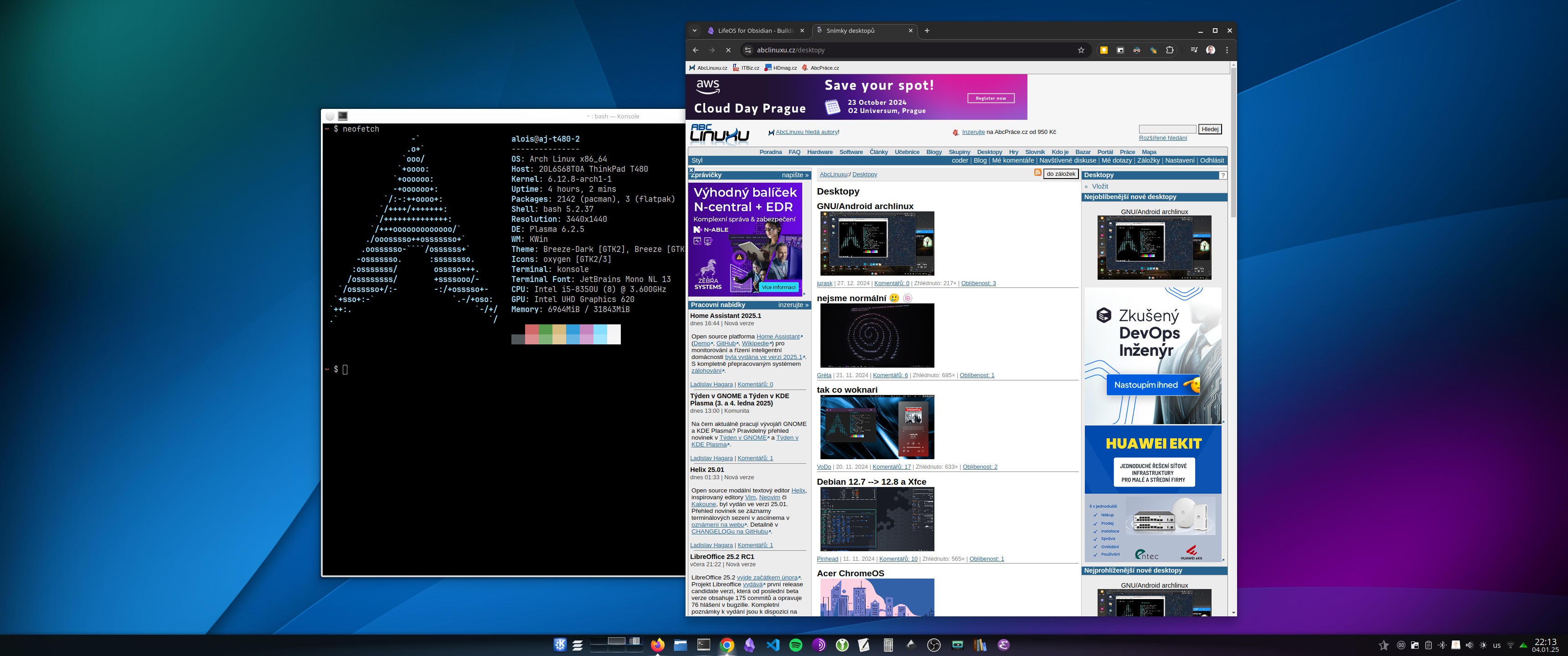The height and width of the screenshot is (656, 1568).
Task: Open GNU/Android archlinux desktop thumbnail in list
Action: click(877, 243)
